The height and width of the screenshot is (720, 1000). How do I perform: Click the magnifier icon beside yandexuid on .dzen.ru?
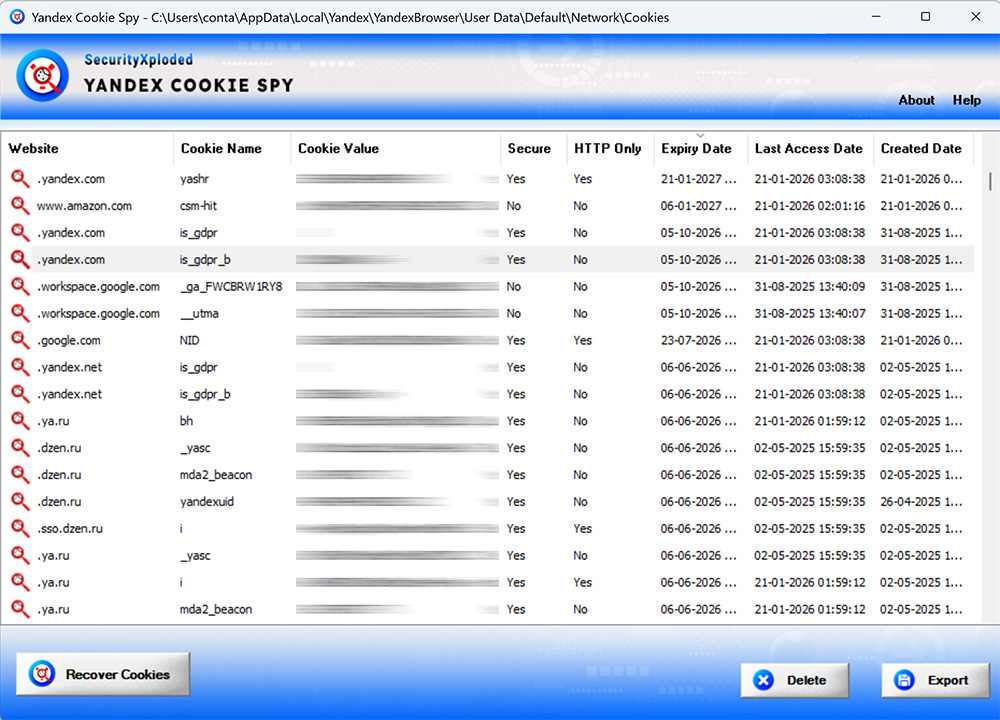(21, 501)
